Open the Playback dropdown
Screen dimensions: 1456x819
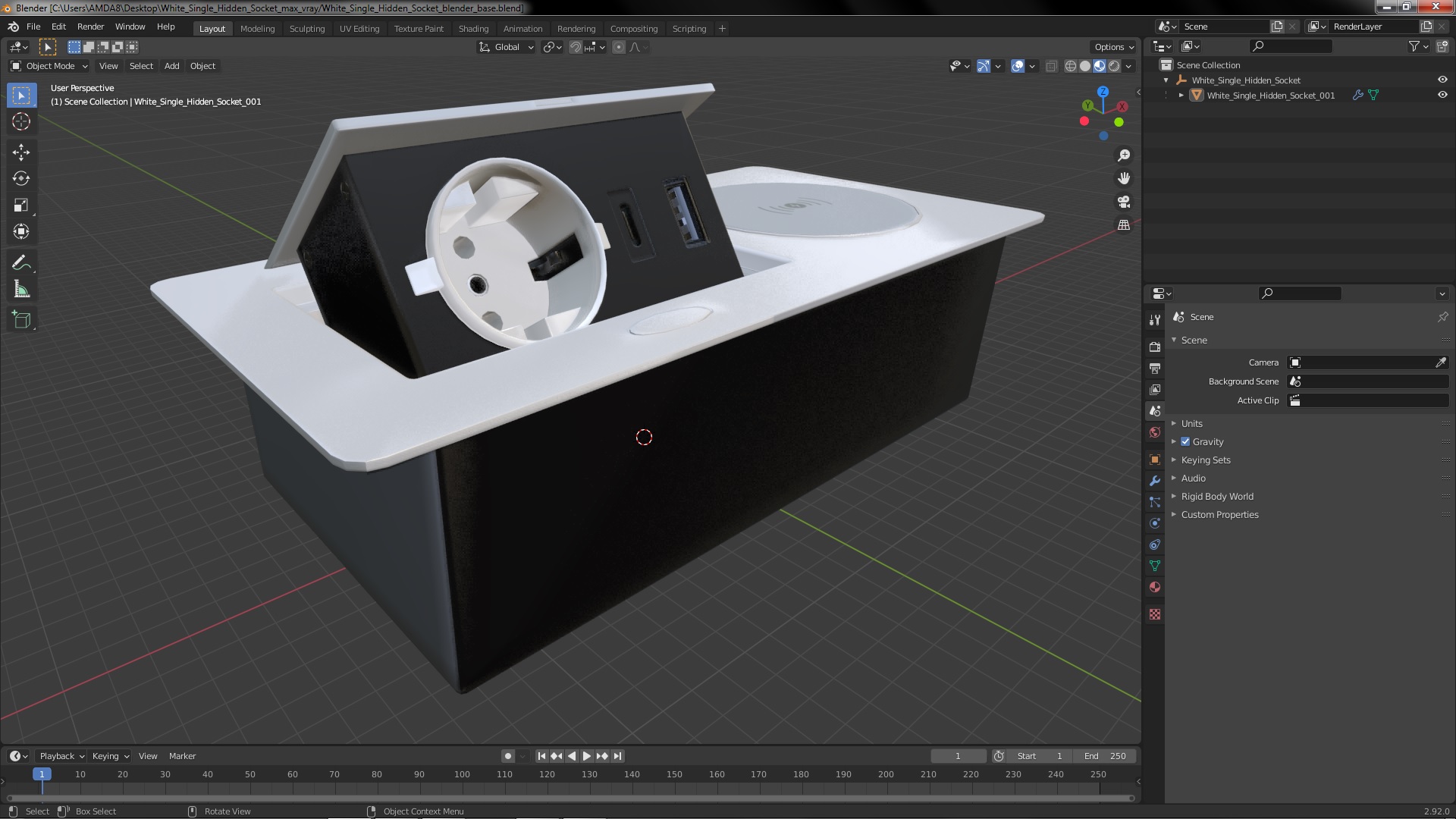(61, 756)
